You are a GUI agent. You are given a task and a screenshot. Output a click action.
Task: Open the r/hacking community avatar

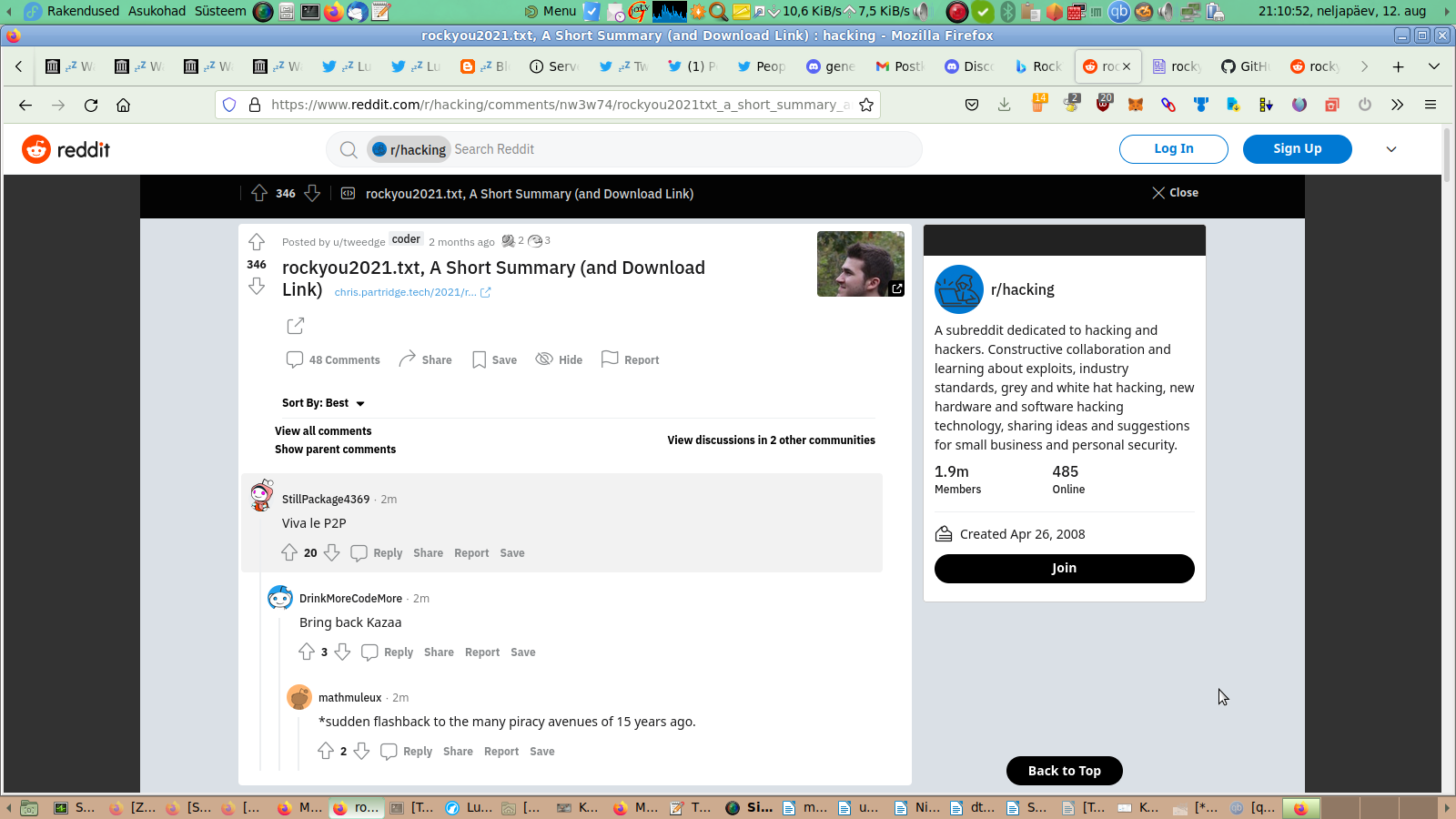959,289
